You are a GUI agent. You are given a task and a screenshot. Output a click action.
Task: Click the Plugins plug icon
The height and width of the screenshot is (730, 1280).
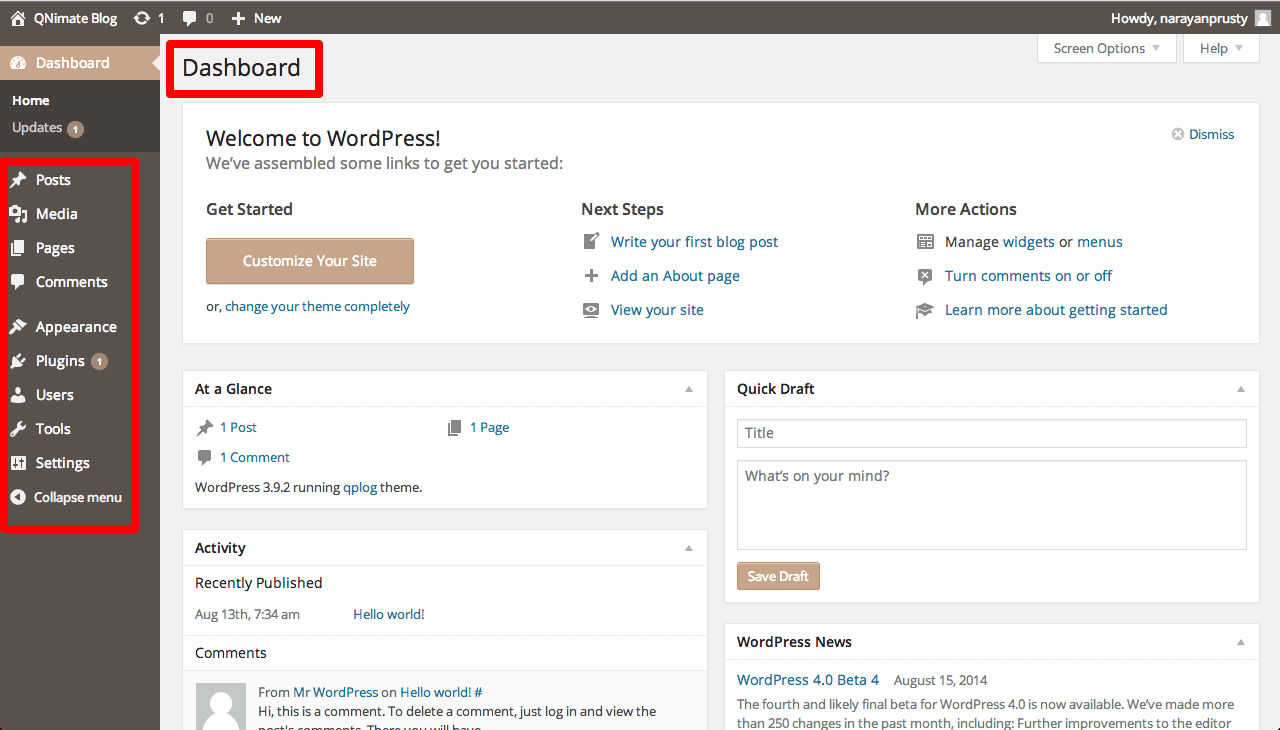(x=18, y=361)
